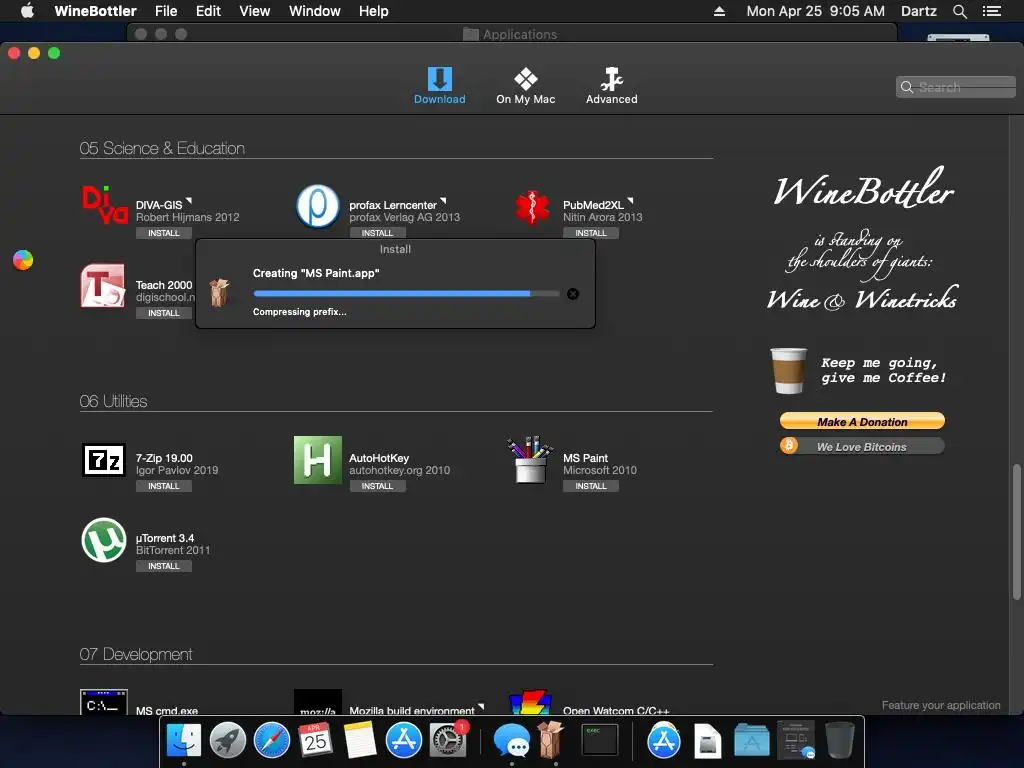Open Trash in the Dock
Viewport: 1024px width, 768px height.
pyautogui.click(x=840, y=741)
